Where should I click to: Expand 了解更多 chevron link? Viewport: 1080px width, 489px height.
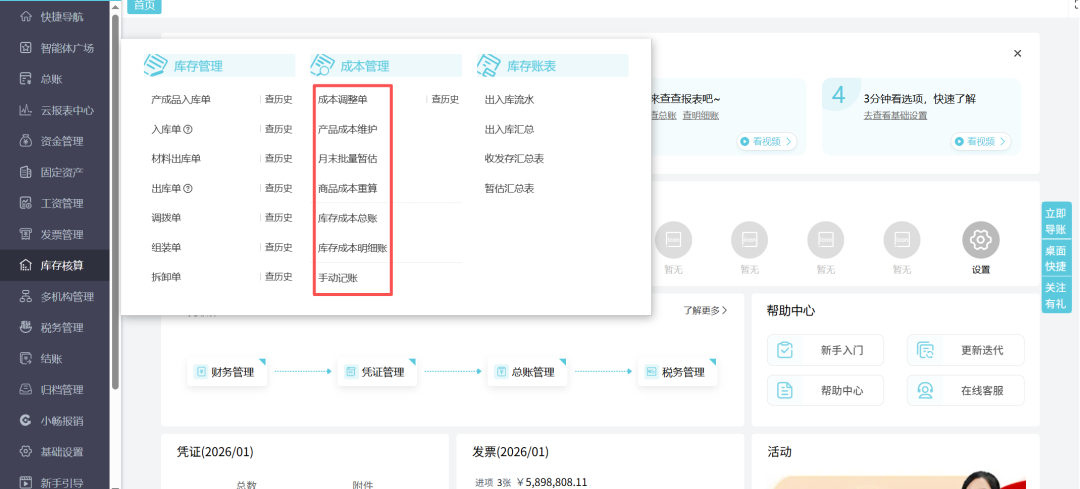[705, 311]
